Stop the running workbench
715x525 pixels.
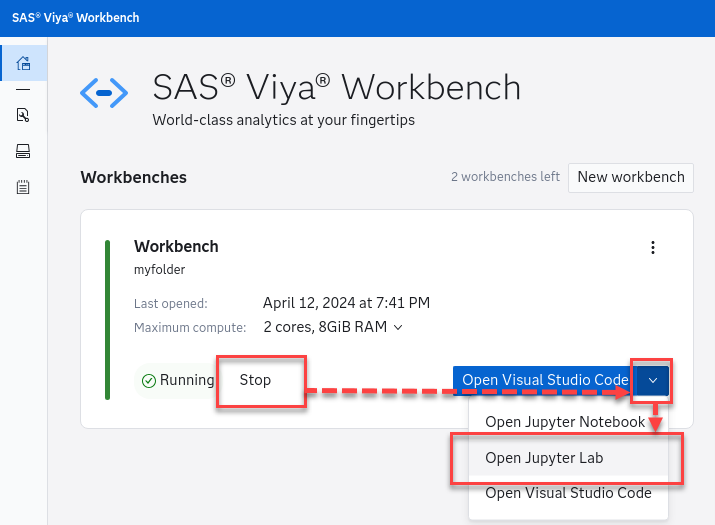click(x=256, y=380)
